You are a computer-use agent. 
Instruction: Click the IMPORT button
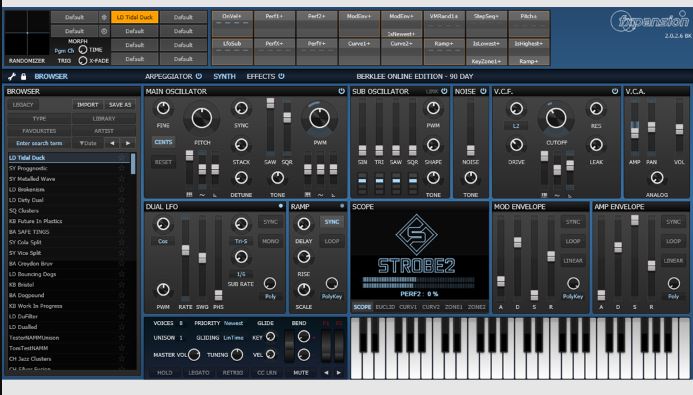(88, 105)
